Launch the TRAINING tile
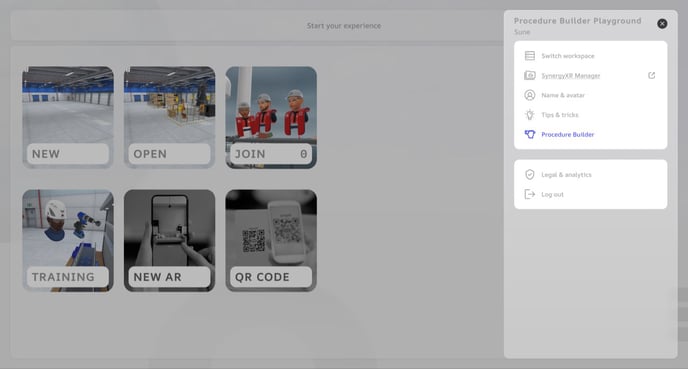The image size is (688, 369). (x=68, y=240)
